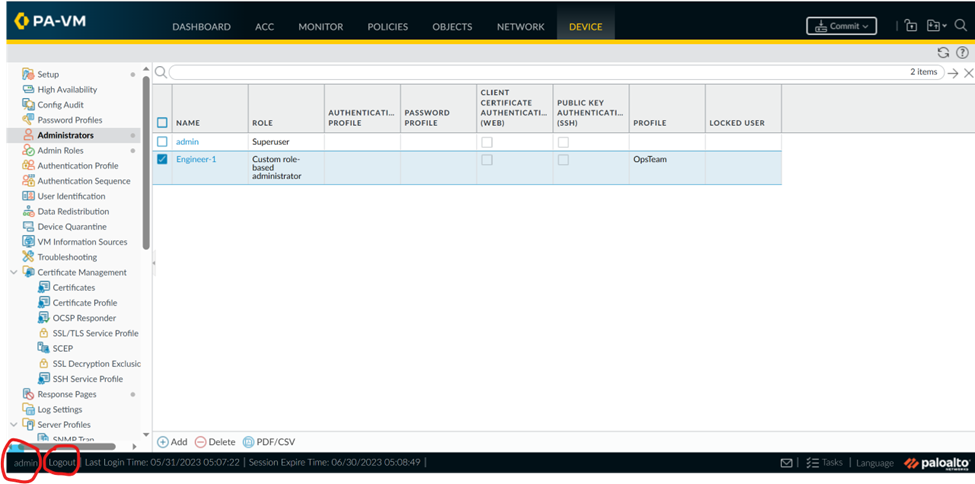
Task: Uncheck the Engineer-1 row checkbox
Action: click(162, 159)
